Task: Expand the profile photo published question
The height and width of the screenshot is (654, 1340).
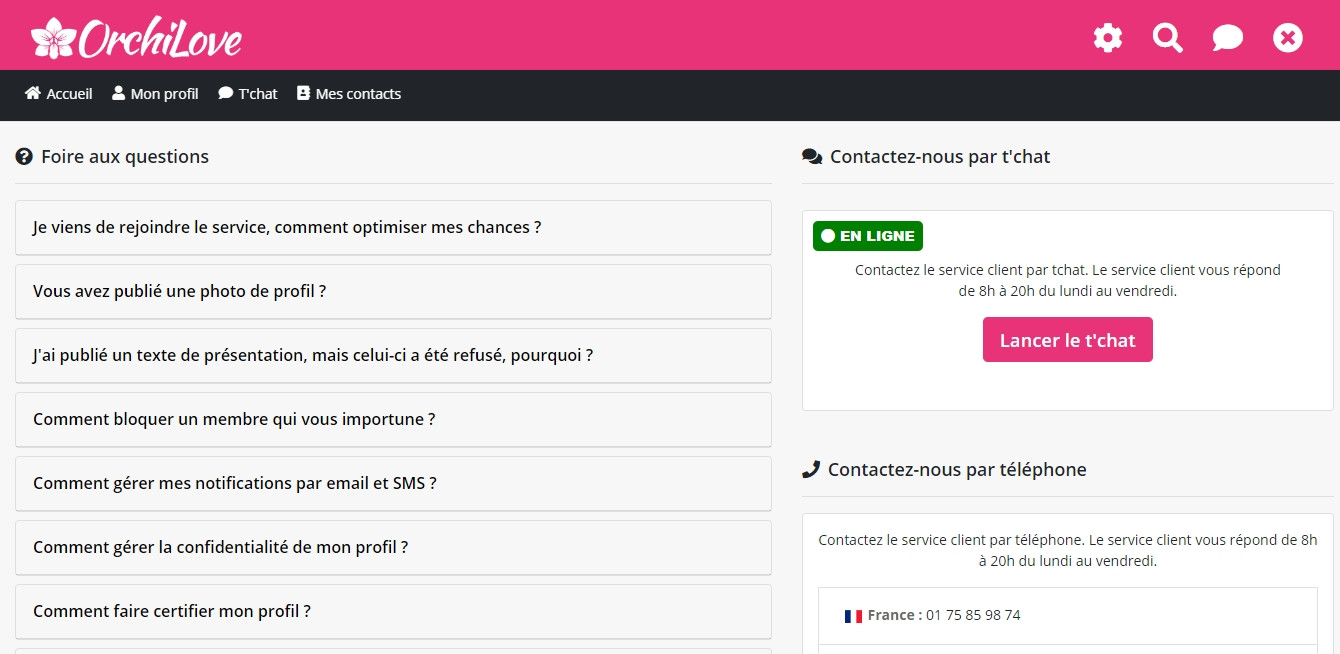Action: click(180, 291)
